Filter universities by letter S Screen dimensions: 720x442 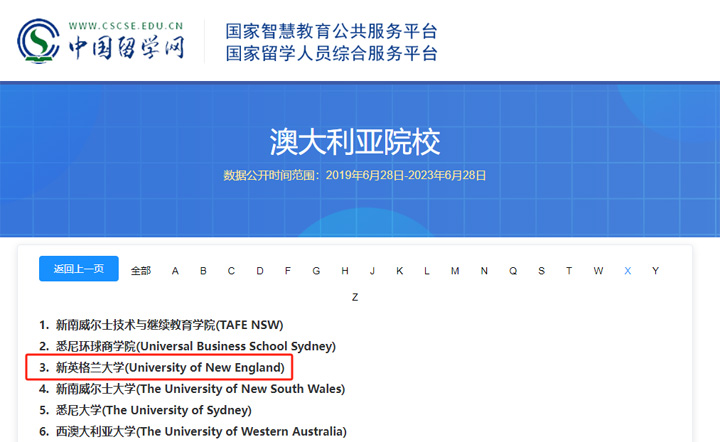click(541, 271)
